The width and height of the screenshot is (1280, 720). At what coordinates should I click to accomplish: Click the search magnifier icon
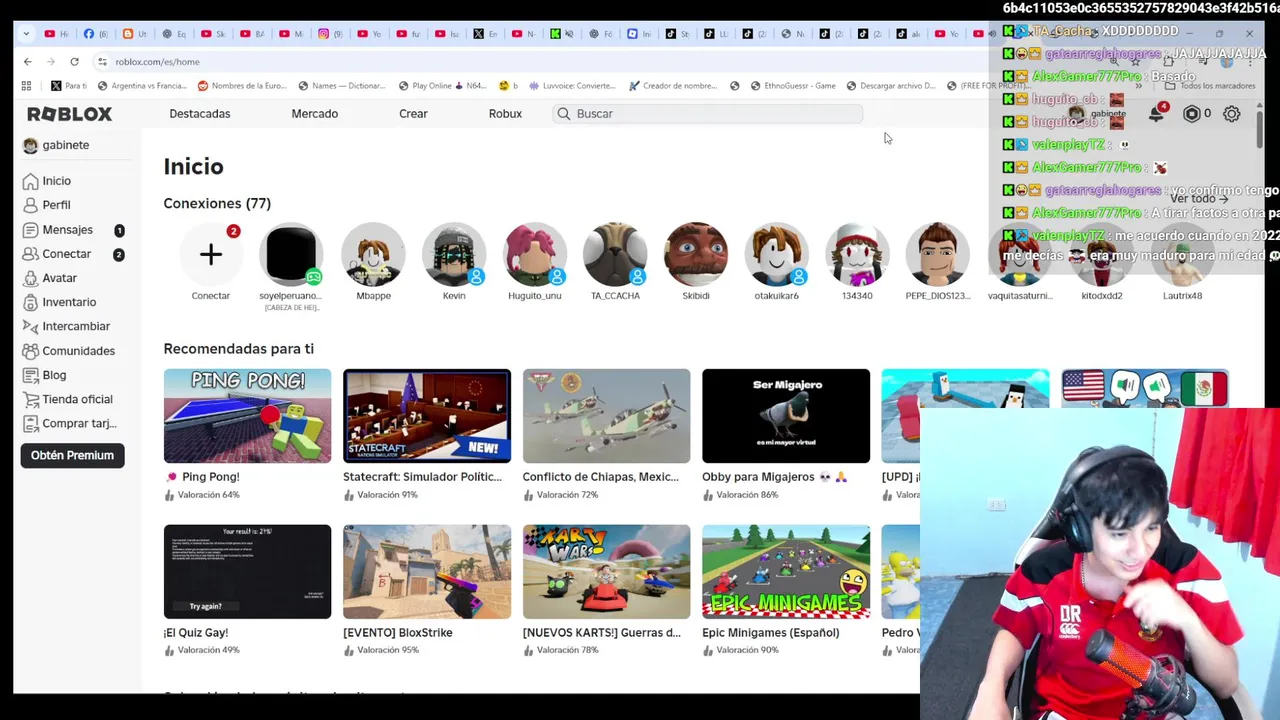[564, 114]
